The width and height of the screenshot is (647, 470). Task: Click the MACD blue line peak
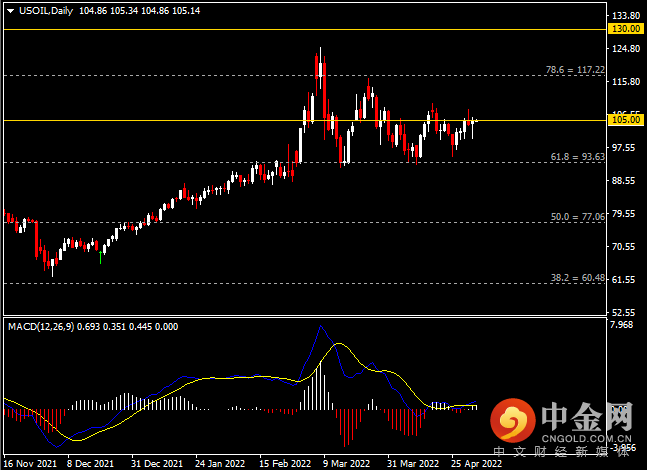321,326
